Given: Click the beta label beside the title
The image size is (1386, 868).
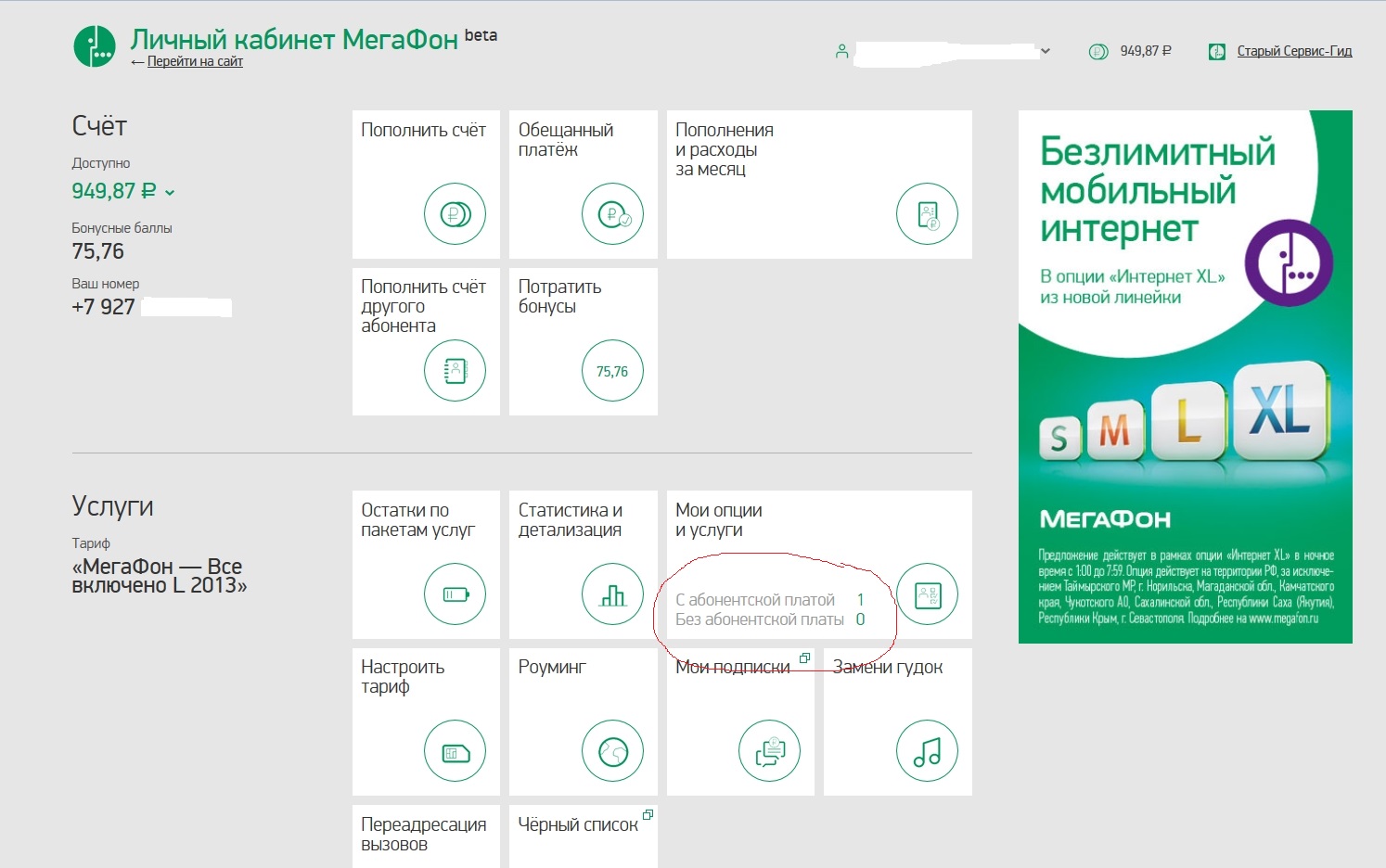Looking at the screenshot, I should pos(481,35).
